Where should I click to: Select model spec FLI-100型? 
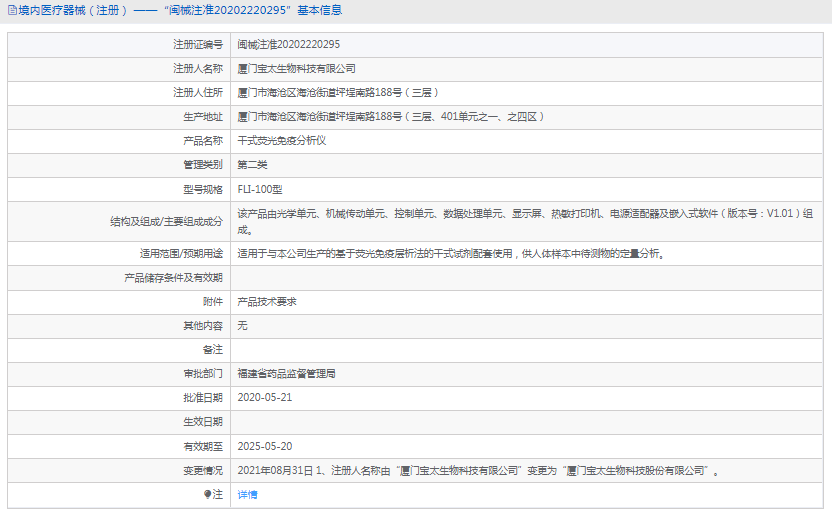260,189
